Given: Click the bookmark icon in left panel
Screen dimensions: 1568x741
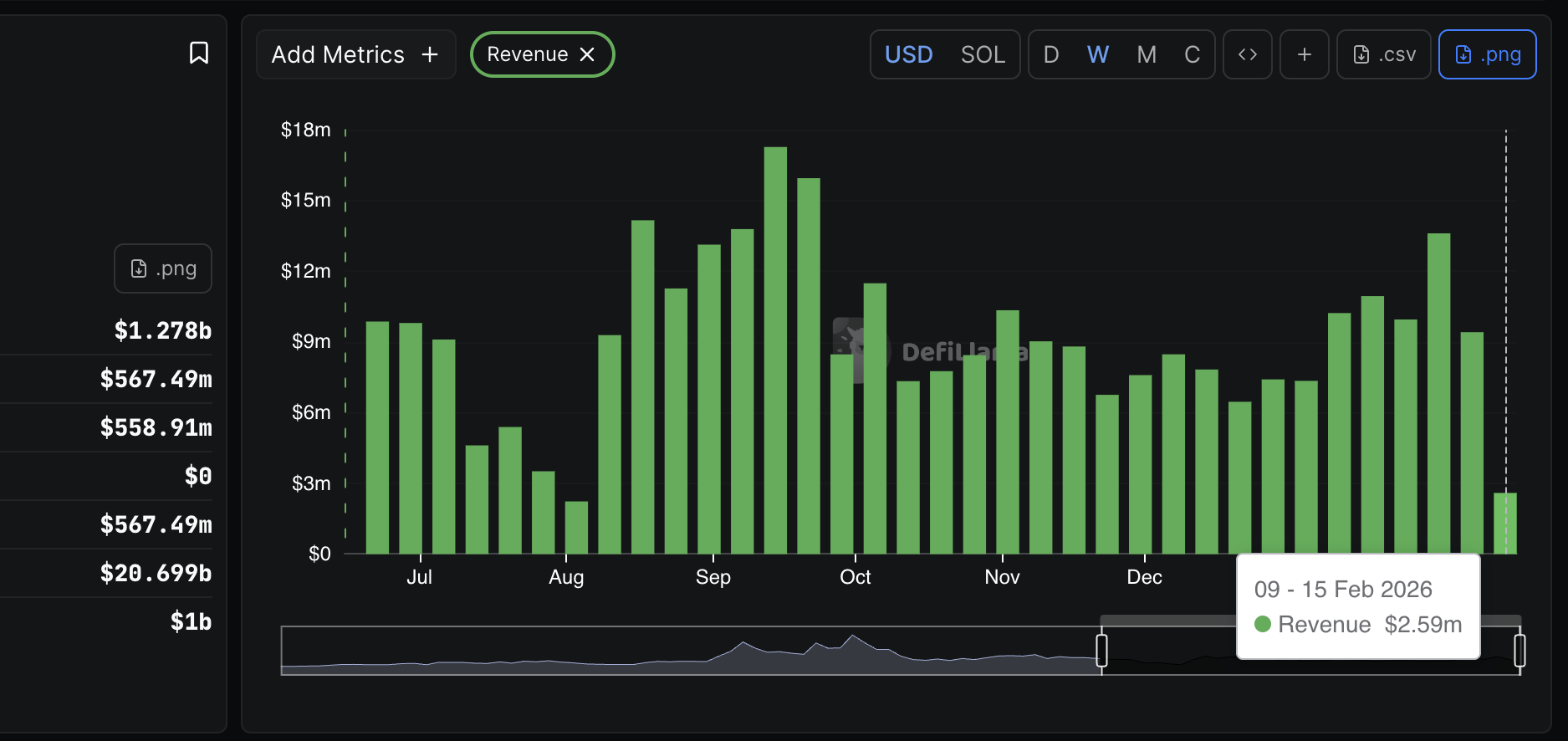Looking at the screenshot, I should 198,53.
